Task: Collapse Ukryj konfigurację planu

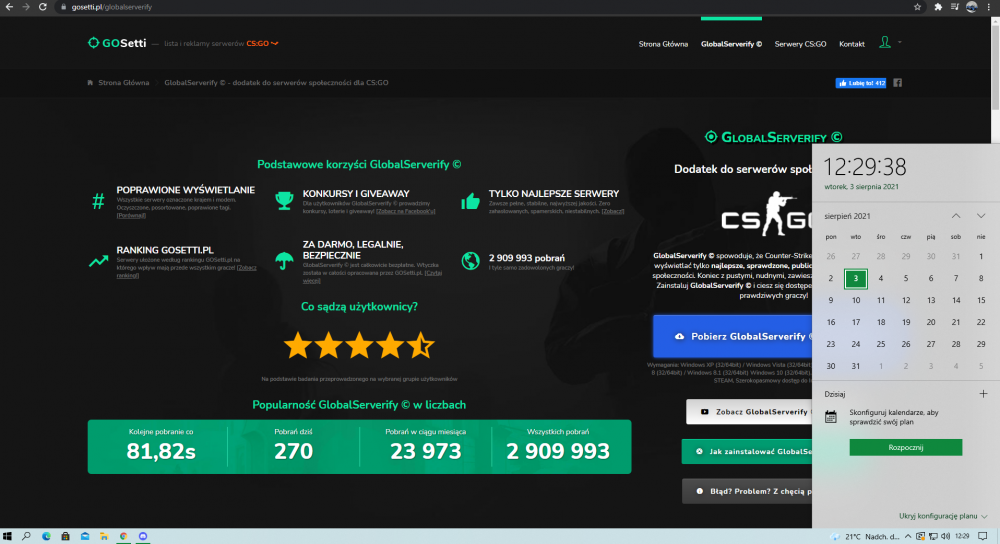Action: (x=943, y=516)
